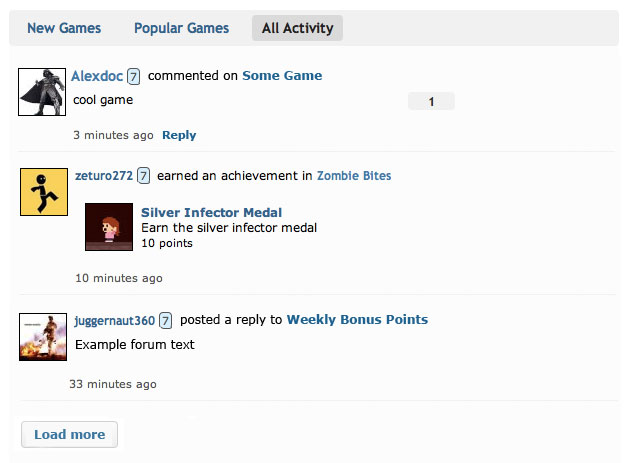Select the All Activity tab

297,28
